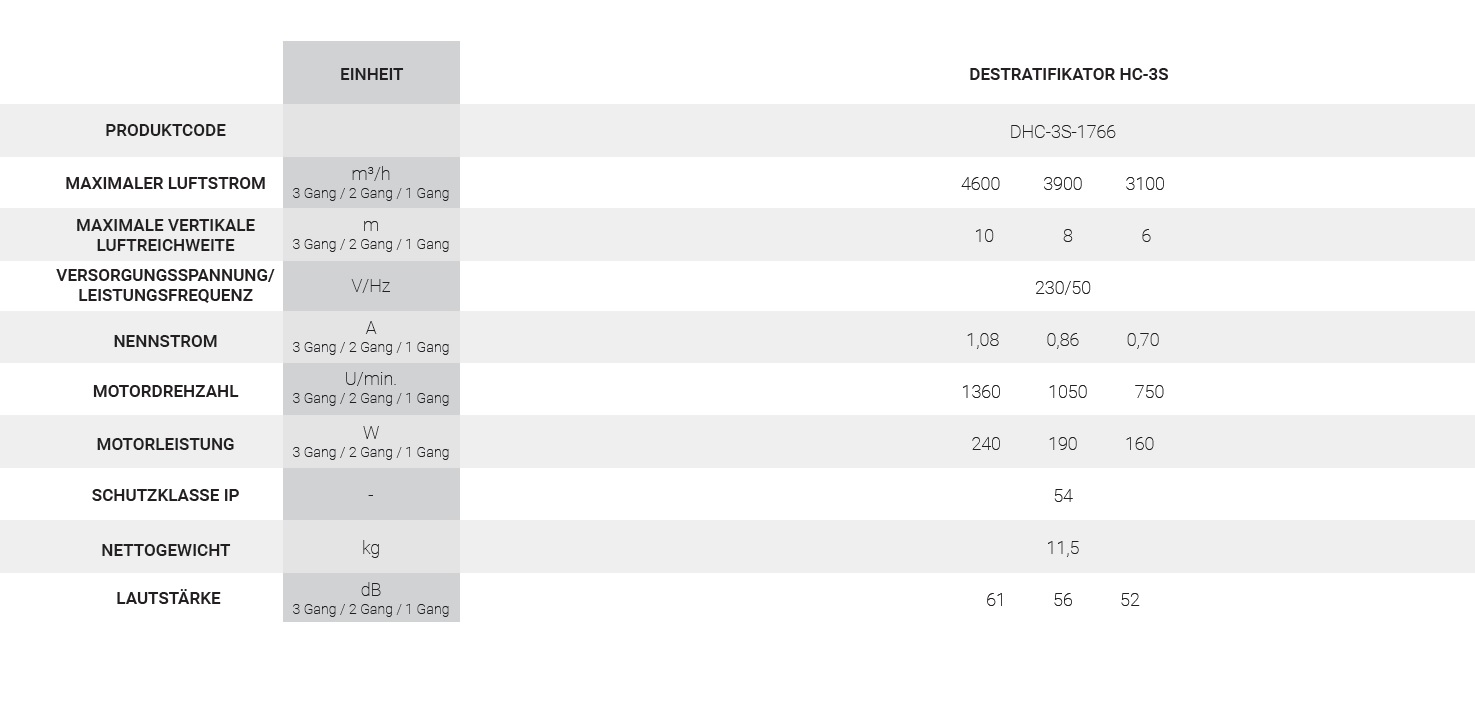Screen dimensions: 1475x722
Task: Click the m³/h unit cell
Action: click(371, 182)
